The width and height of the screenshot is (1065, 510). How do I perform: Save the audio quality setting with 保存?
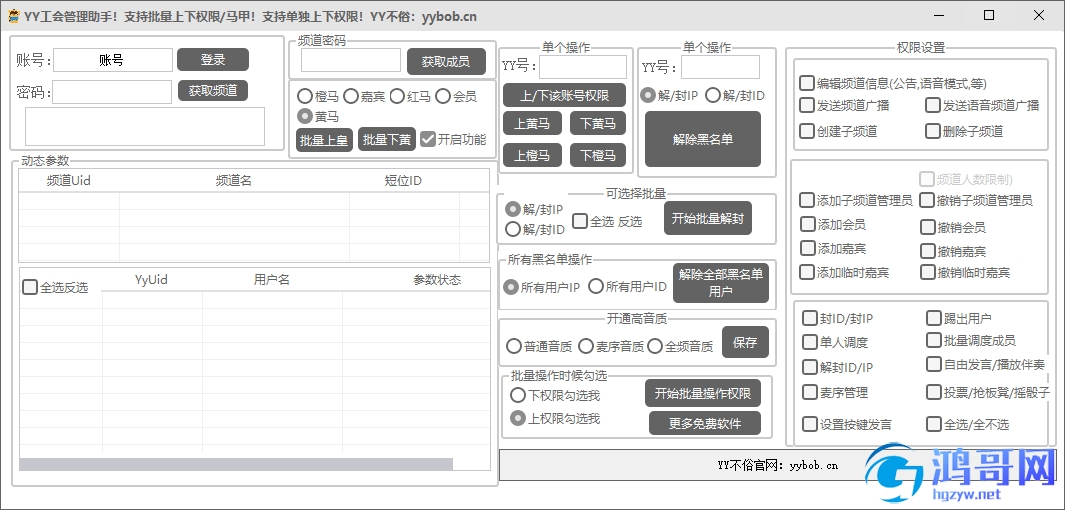click(745, 342)
